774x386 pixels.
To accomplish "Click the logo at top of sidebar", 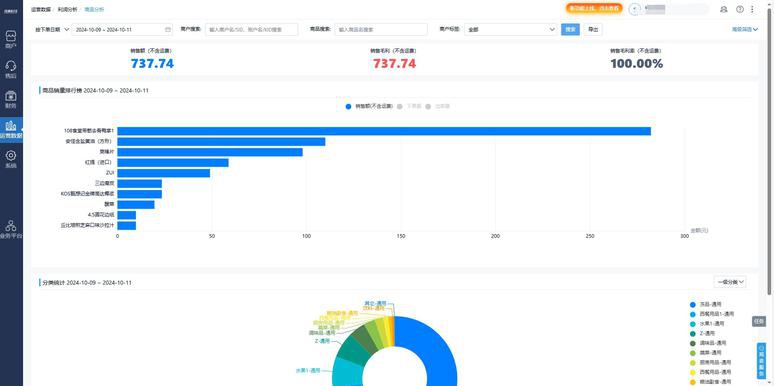I will [x=11, y=11].
